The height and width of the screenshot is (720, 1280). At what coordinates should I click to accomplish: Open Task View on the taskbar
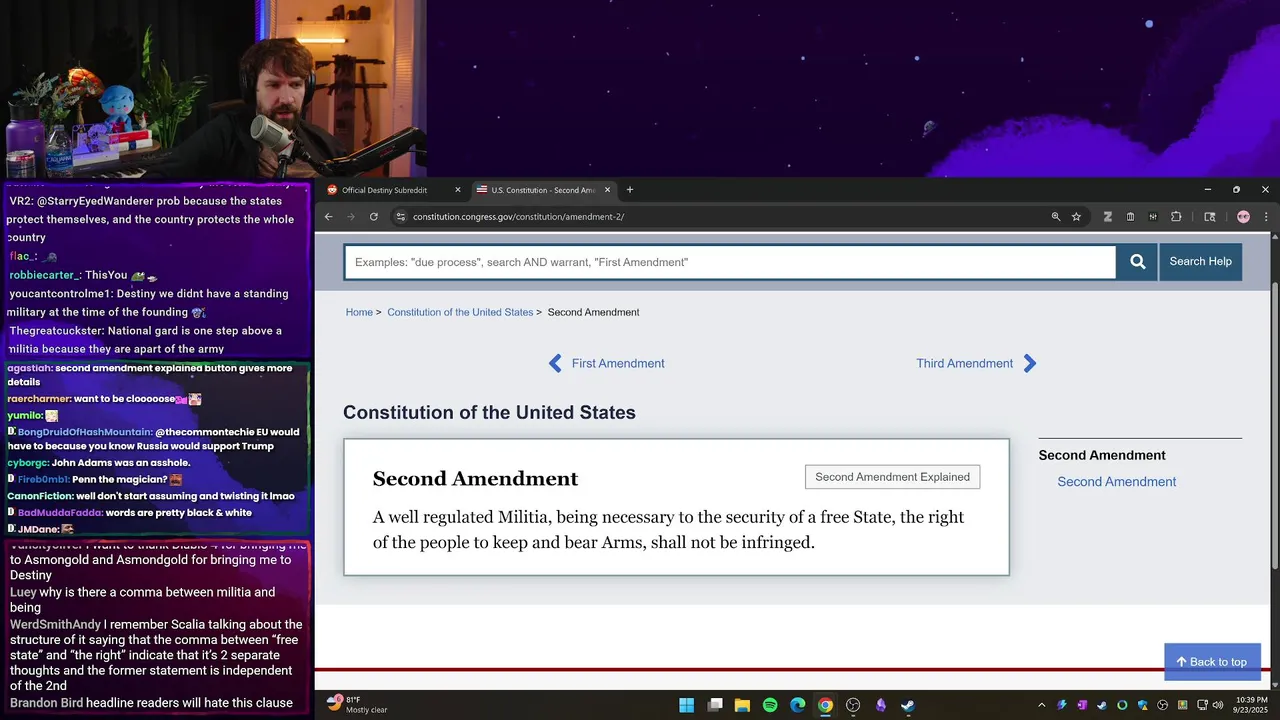pos(715,706)
